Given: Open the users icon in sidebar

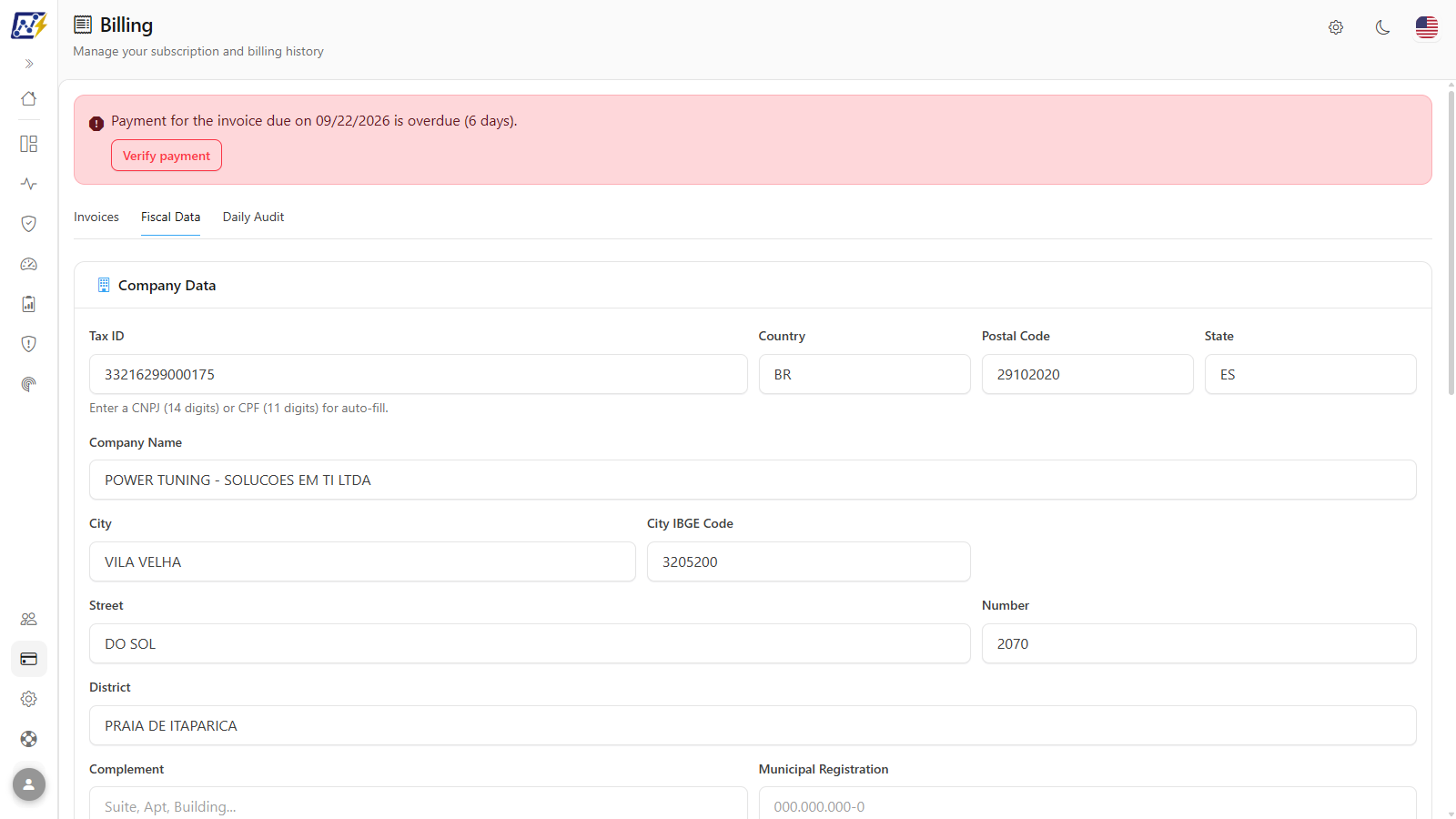Looking at the screenshot, I should point(29,619).
